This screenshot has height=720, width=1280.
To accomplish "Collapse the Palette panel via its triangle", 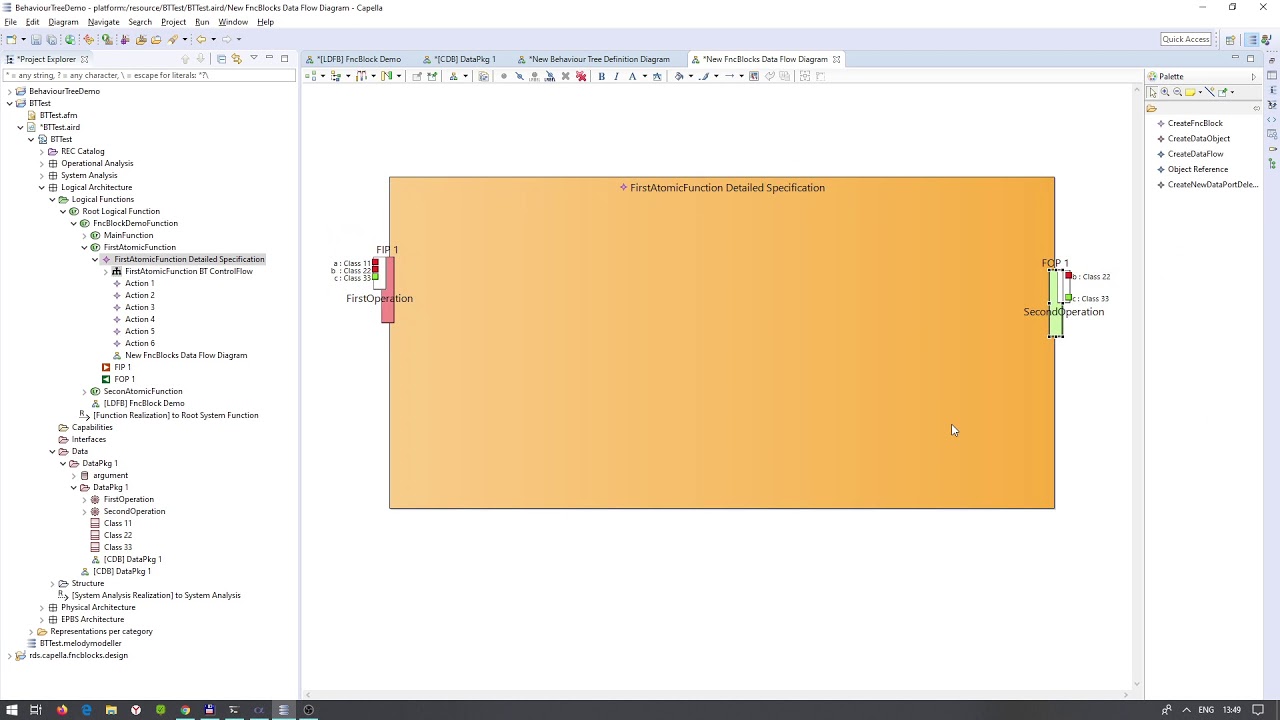I will (1253, 77).
